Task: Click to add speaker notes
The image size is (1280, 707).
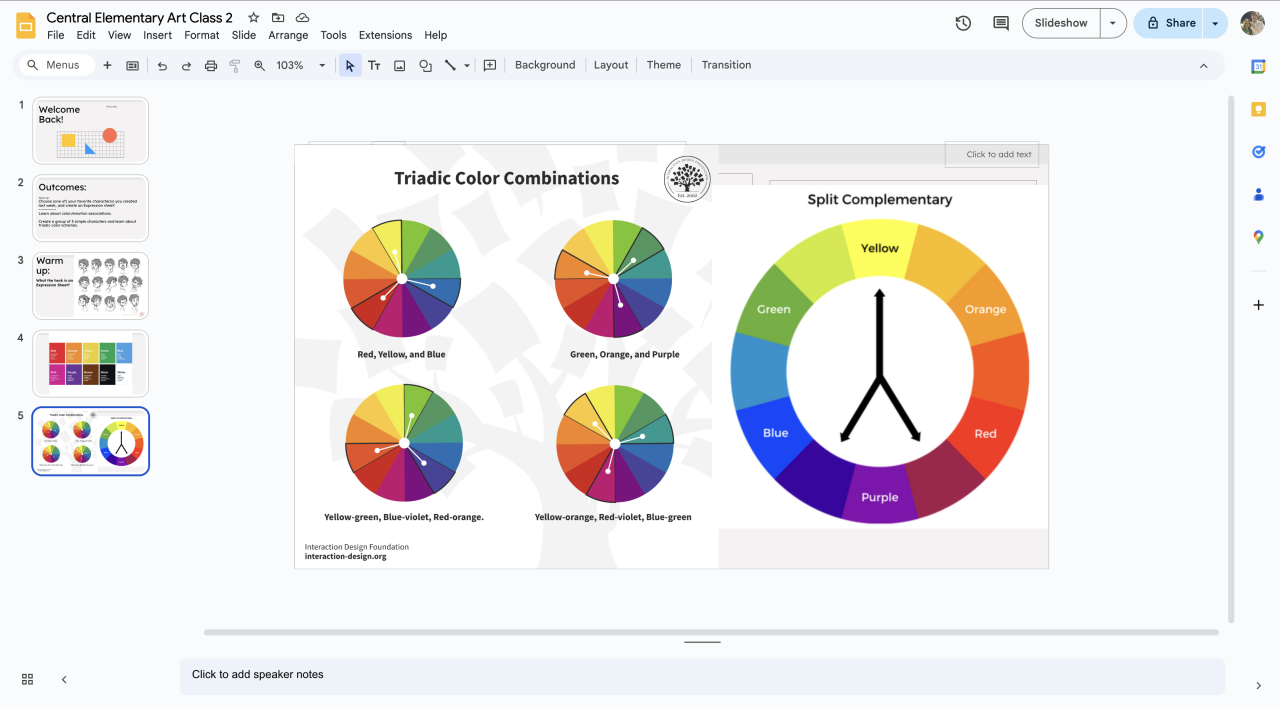Action: tap(702, 675)
